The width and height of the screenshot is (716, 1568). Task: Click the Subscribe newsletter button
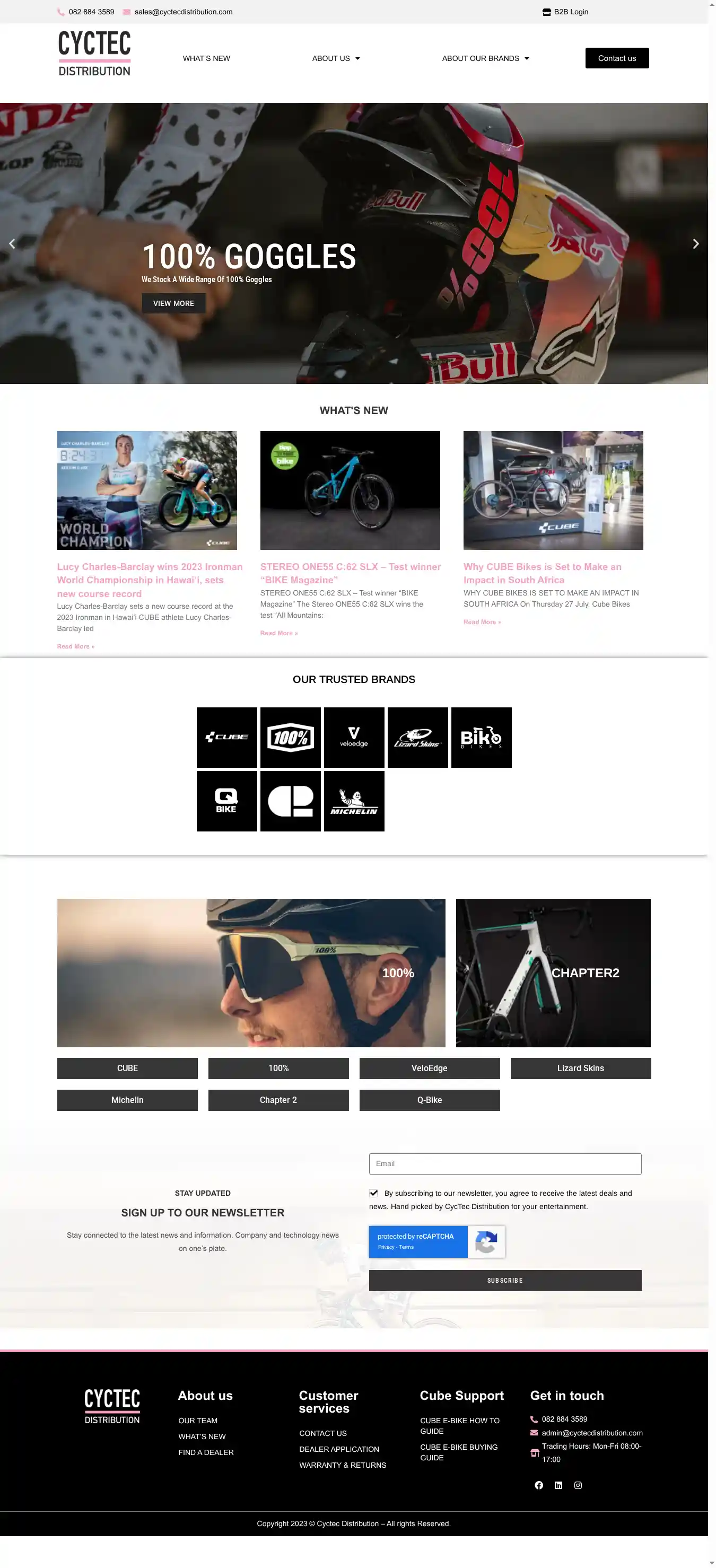tap(505, 1280)
